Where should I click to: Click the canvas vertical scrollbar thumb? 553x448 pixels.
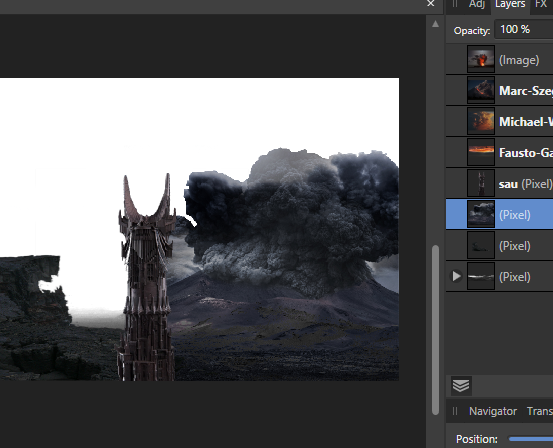click(436, 330)
